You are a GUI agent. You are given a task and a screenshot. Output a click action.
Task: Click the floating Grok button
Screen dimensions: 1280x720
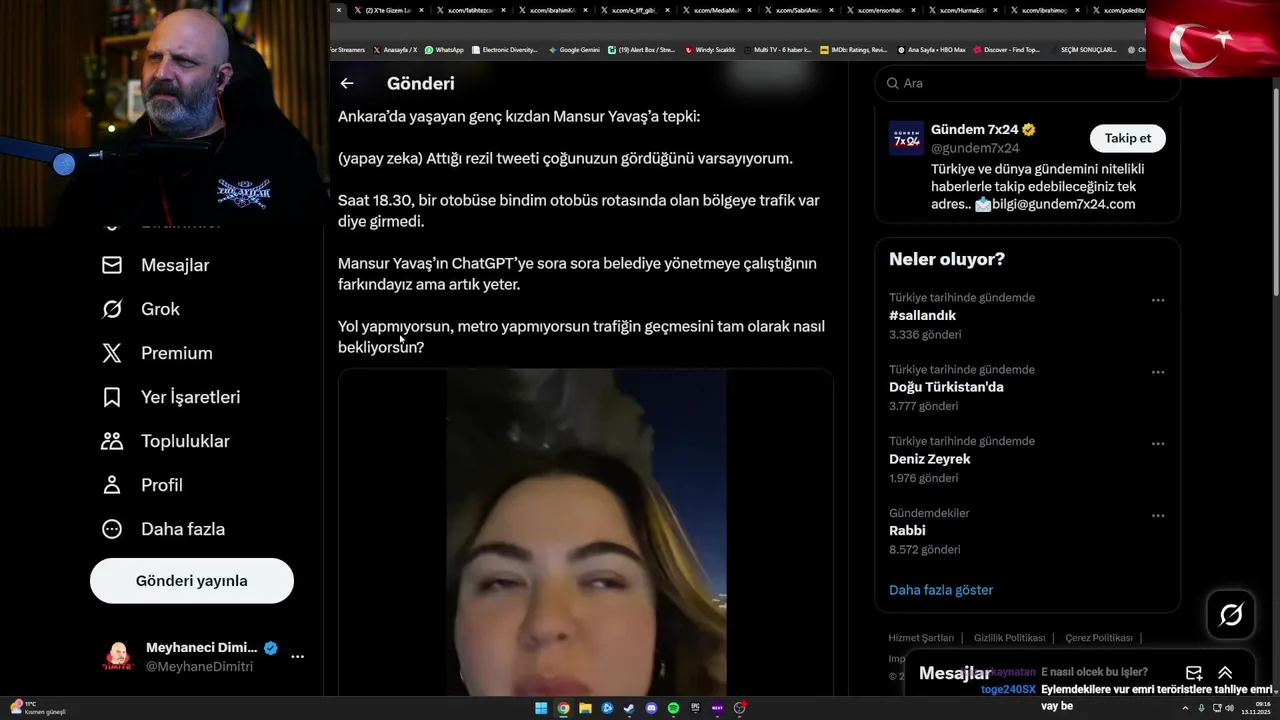coord(1231,615)
